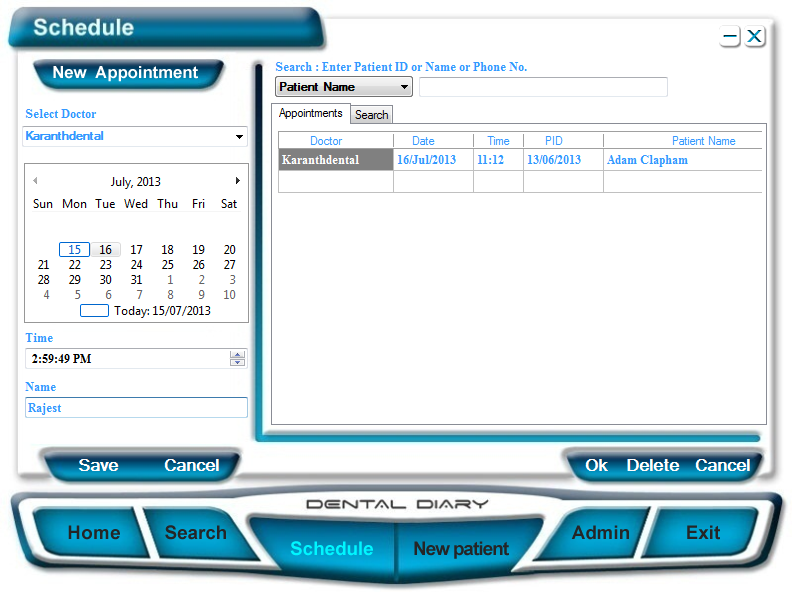792x592 pixels.
Task: Click the Save button
Action: point(98,465)
